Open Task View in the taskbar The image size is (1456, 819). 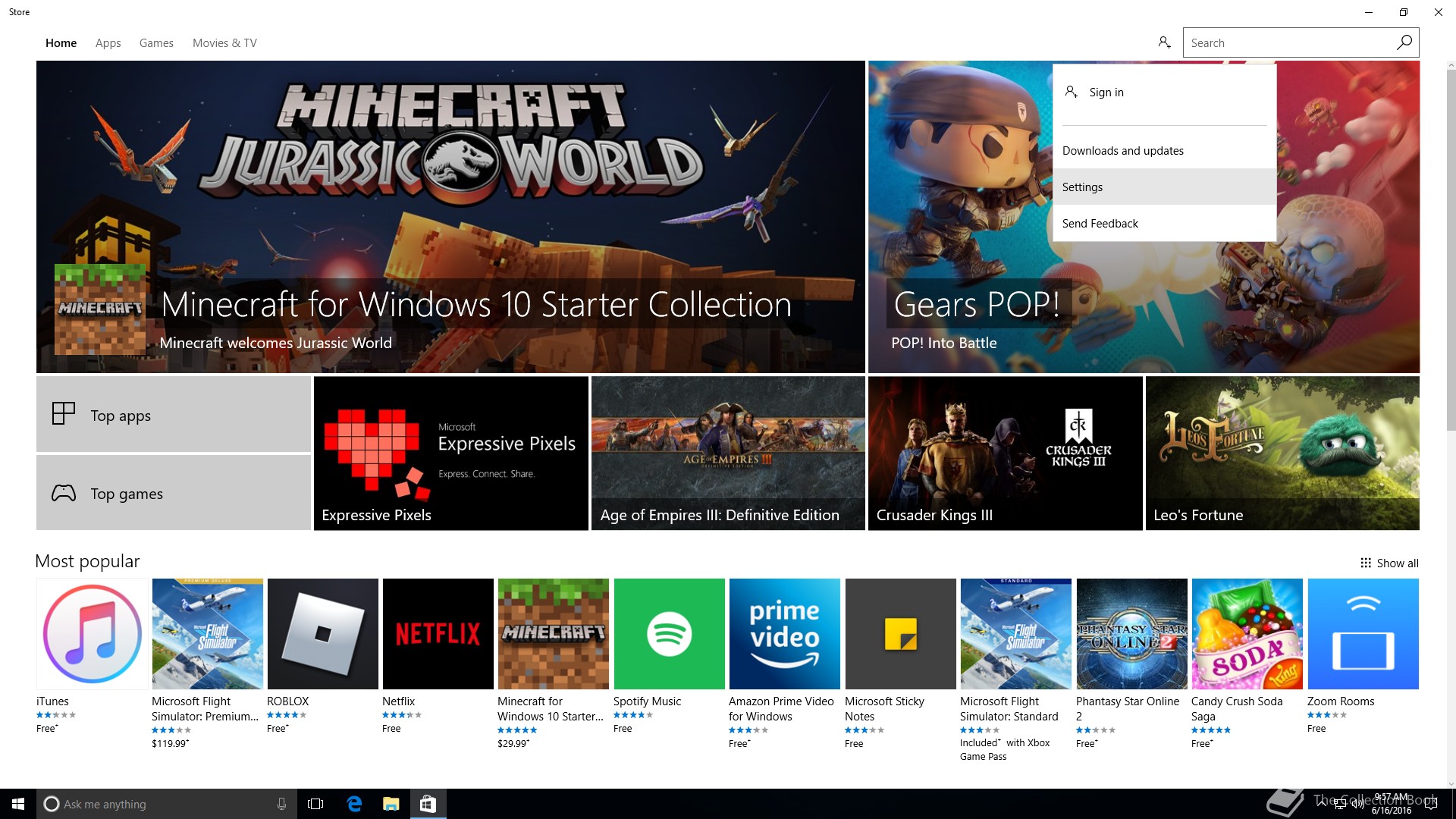[x=315, y=804]
